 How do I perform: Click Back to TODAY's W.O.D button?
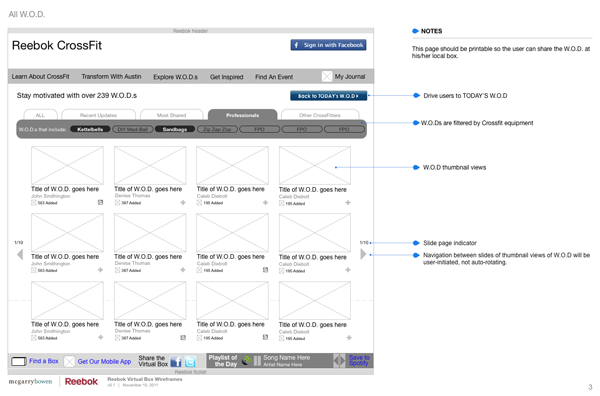pos(328,96)
